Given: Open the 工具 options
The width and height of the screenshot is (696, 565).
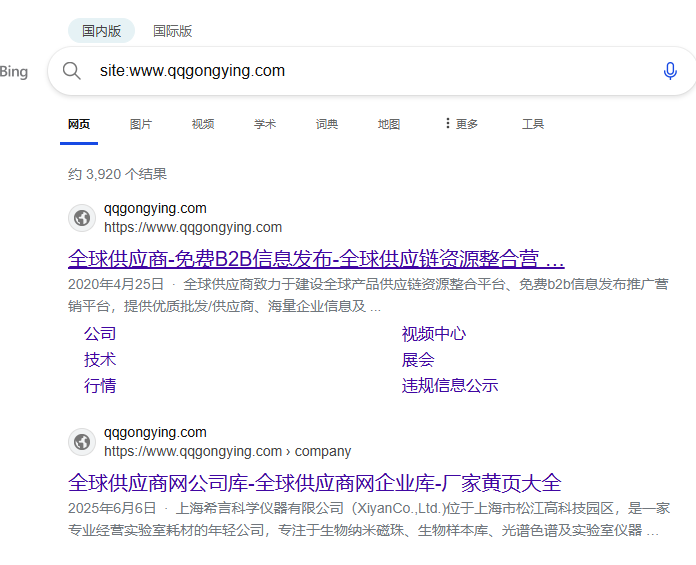Looking at the screenshot, I should (x=533, y=124).
